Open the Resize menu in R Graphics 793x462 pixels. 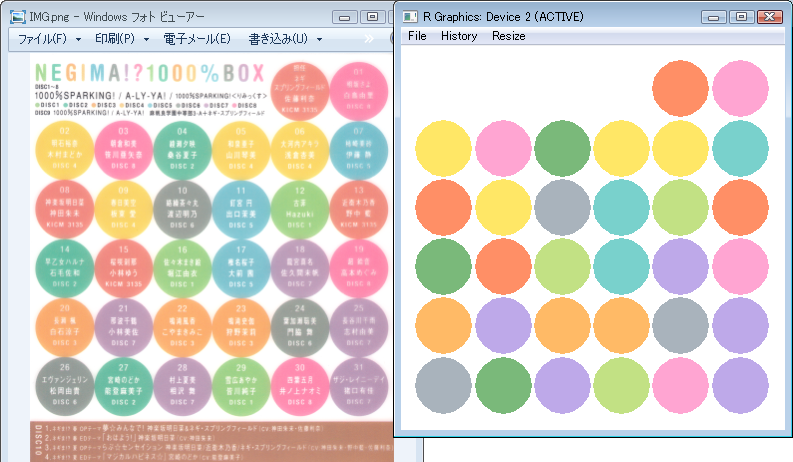509,36
